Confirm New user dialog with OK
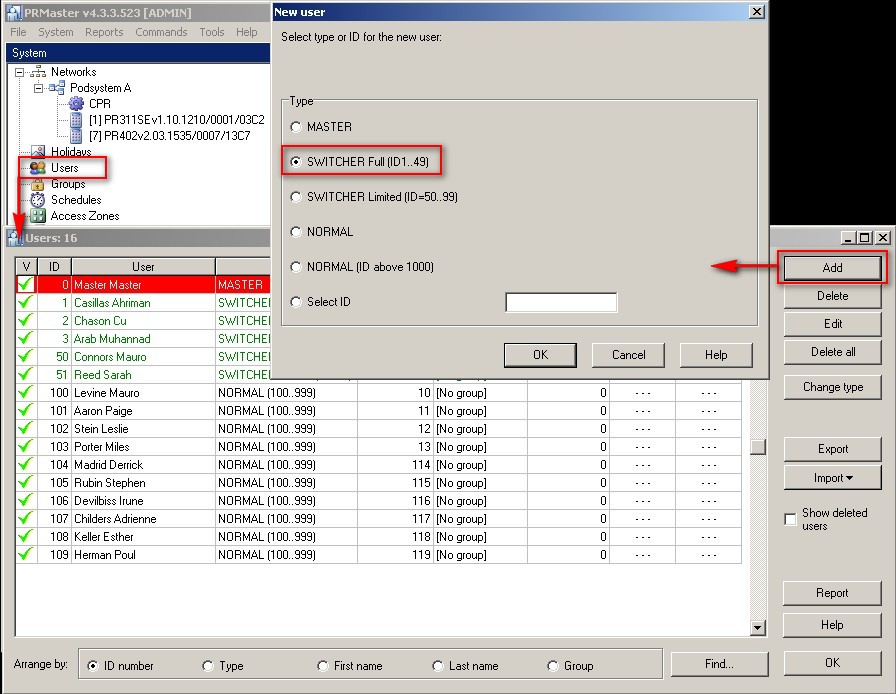Image resolution: width=896 pixels, height=694 pixels. click(540, 355)
